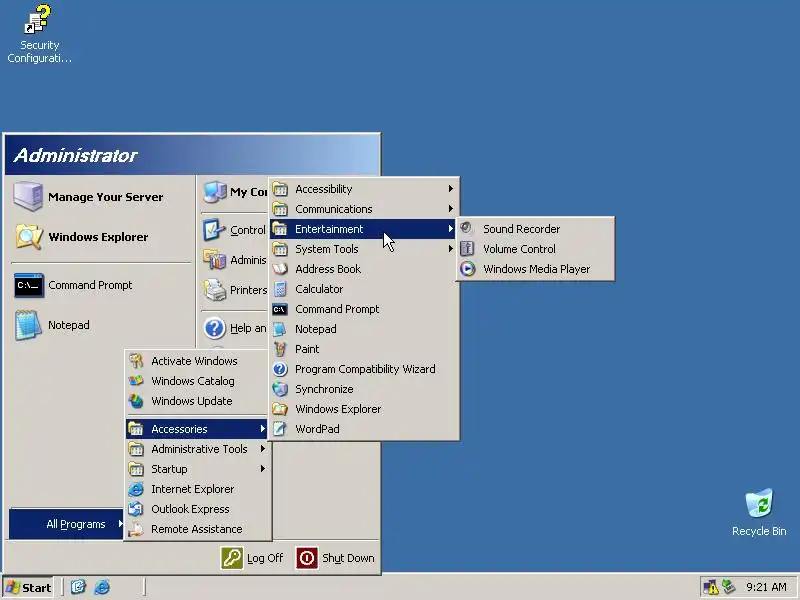Open Administrative Tools in right Start column
This screenshot has height=600, width=800.
(234, 260)
